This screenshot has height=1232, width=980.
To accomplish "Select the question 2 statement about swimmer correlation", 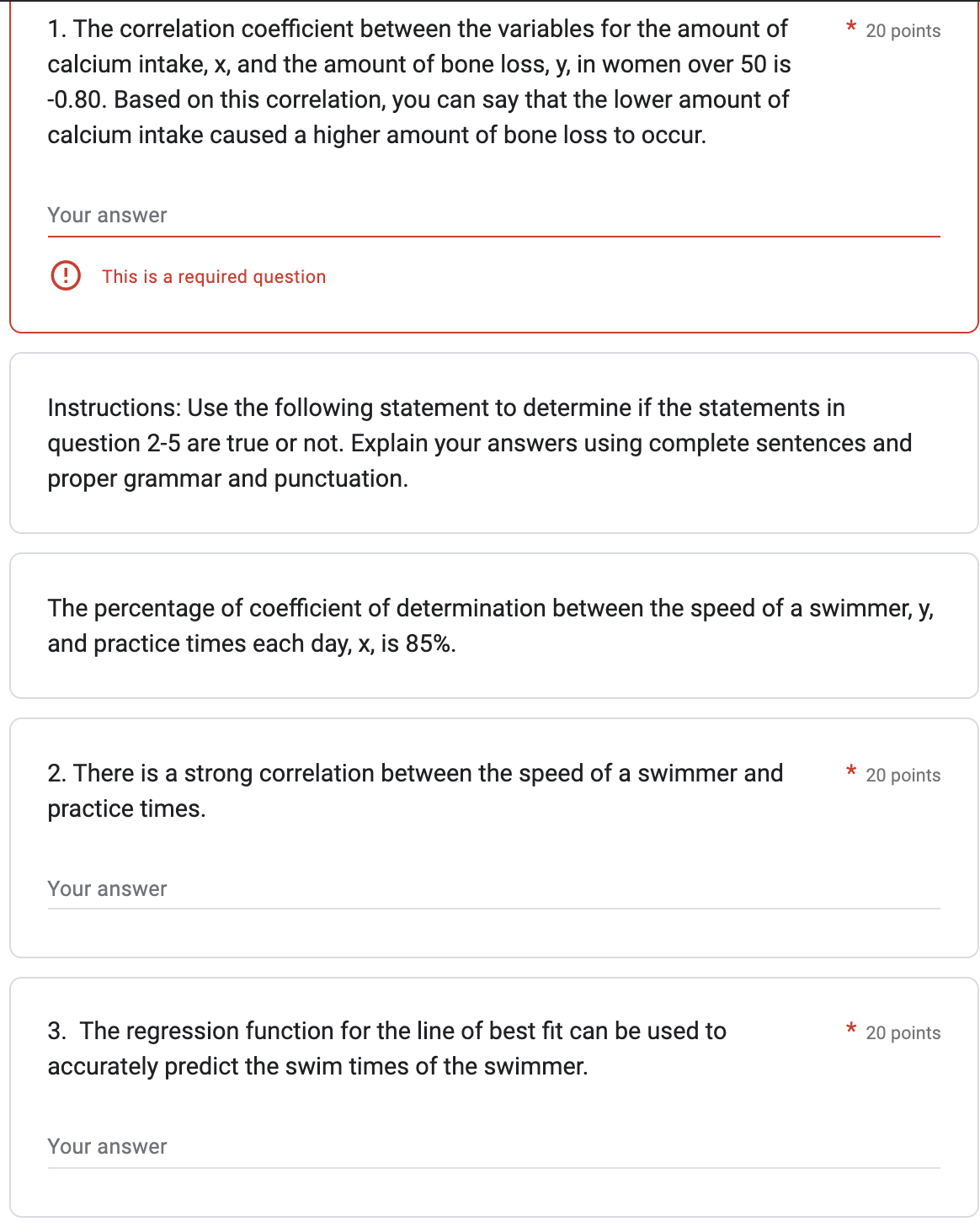I will tap(416, 790).
